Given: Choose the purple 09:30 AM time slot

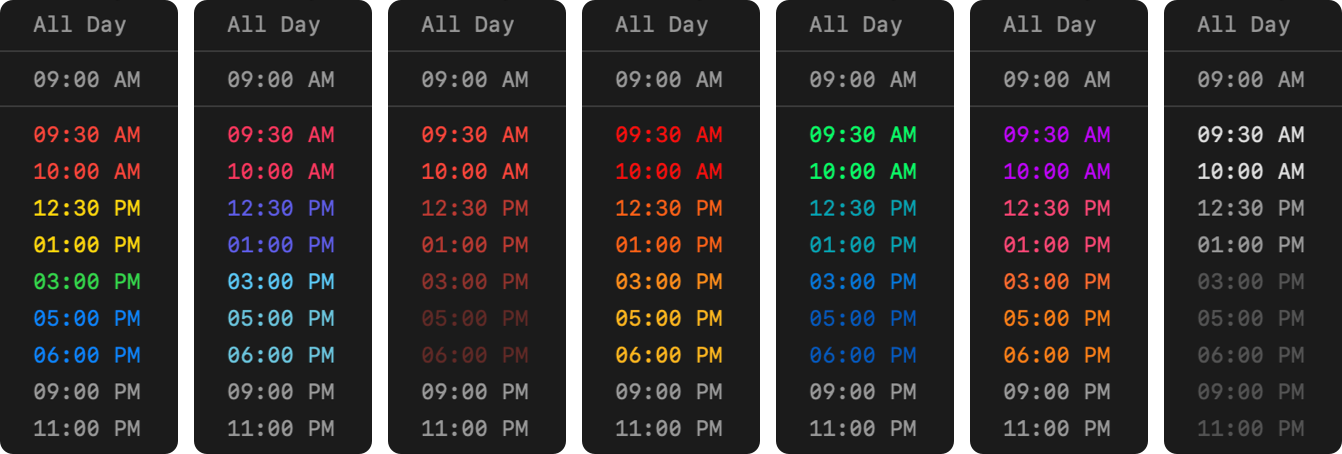Looking at the screenshot, I should 1056,135.
